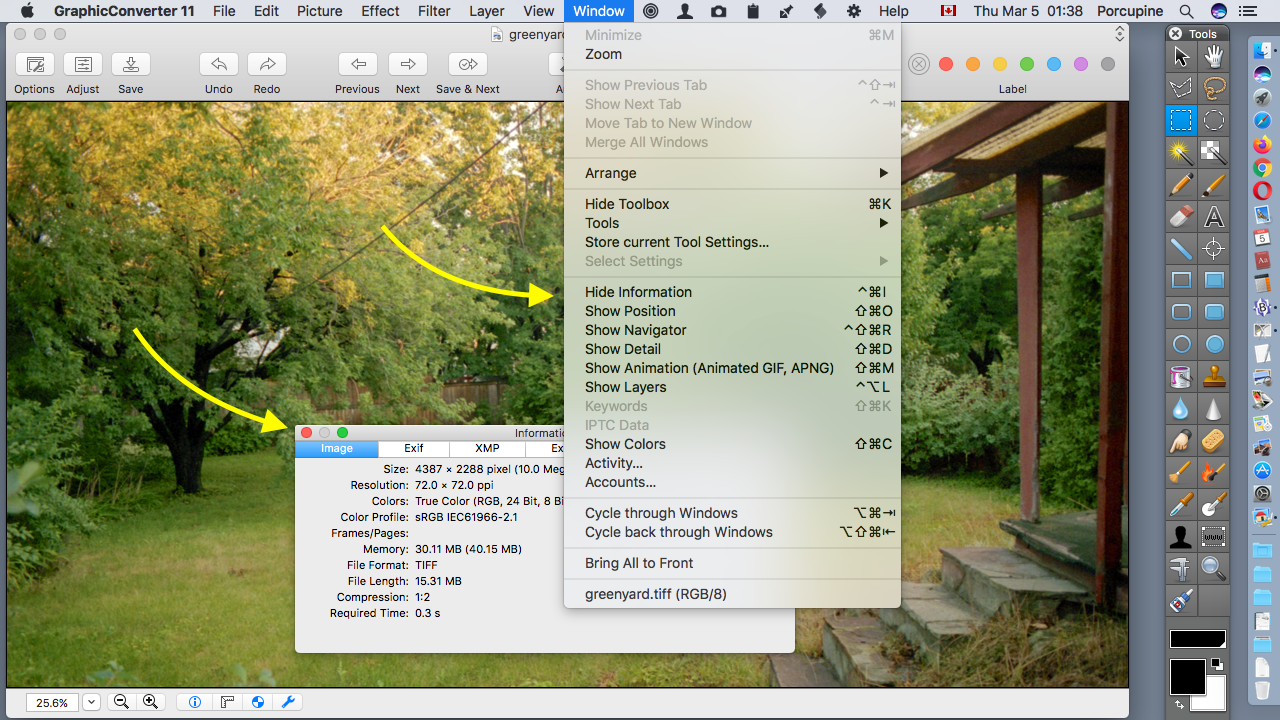Click the 25.6% zoom field

(x=52, y=703)
